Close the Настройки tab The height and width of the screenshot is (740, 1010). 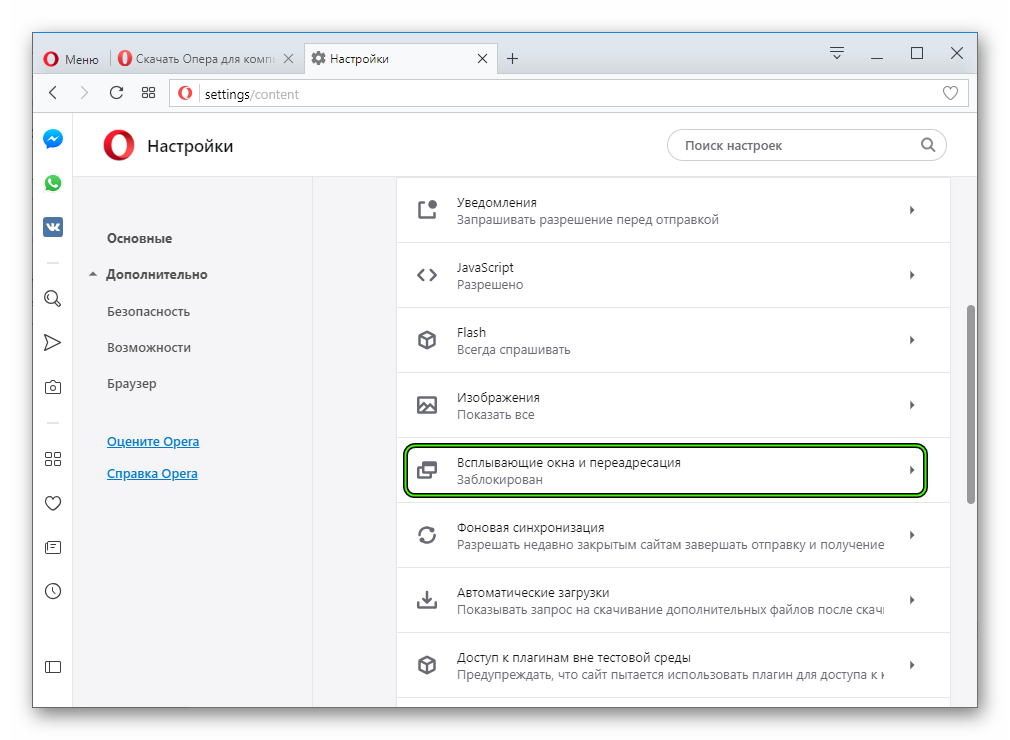[x=482, y=59]
